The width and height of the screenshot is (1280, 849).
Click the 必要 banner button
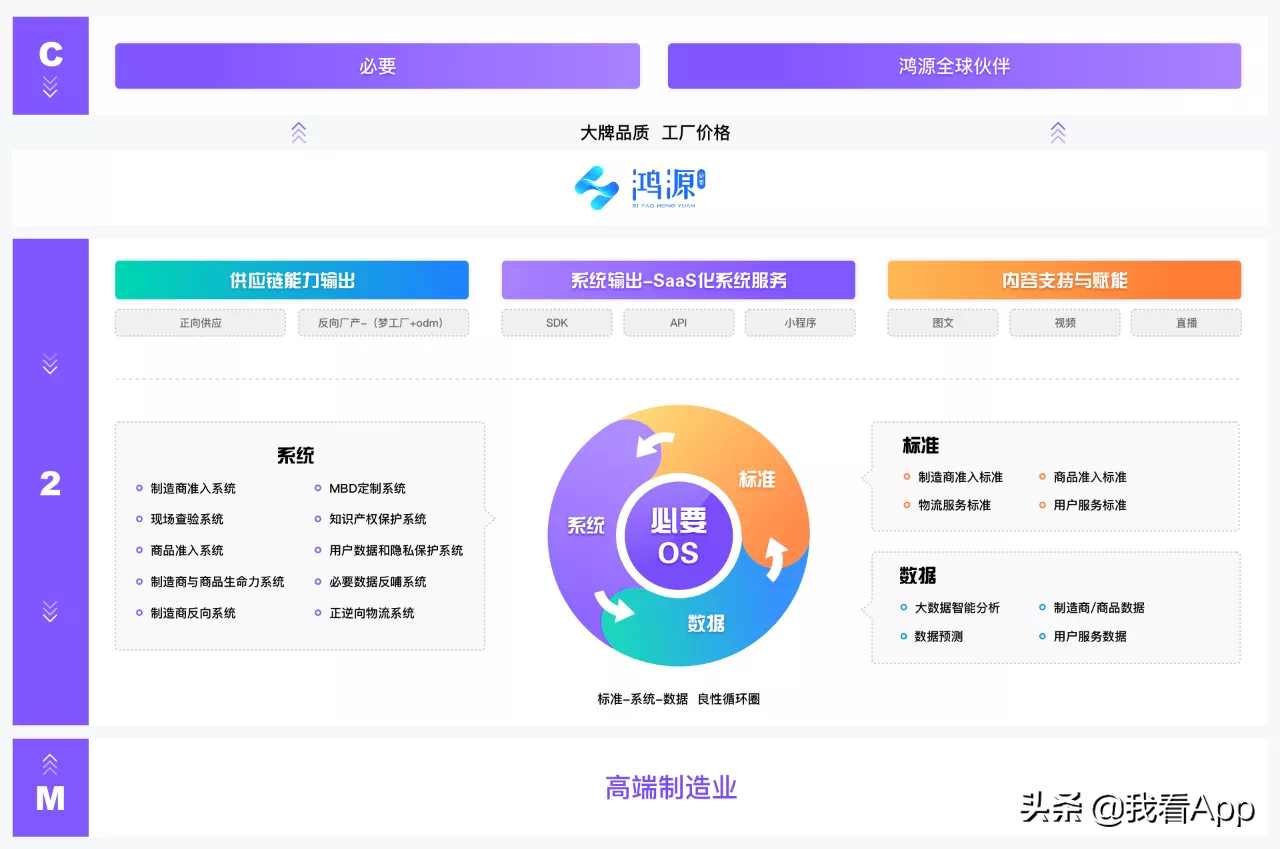[377, 66]
